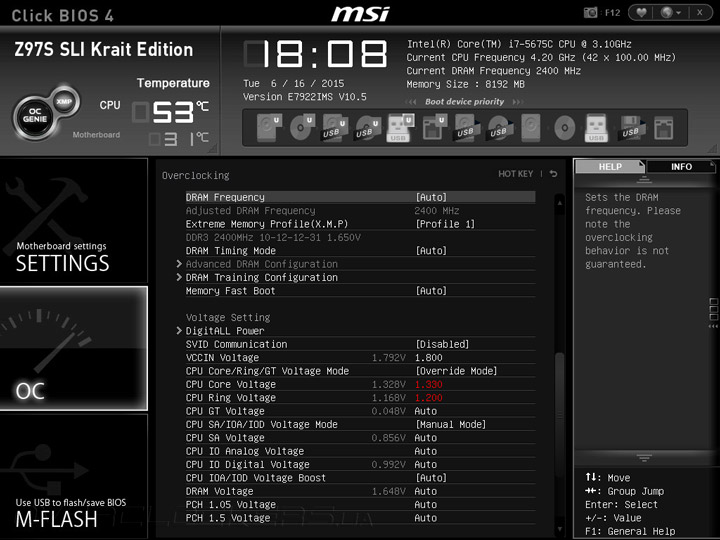Image resolution: width=720 pixels, height=540 pixels.
Task: Click the legacy network boot icon at bar end
Action: click(664, 127)
